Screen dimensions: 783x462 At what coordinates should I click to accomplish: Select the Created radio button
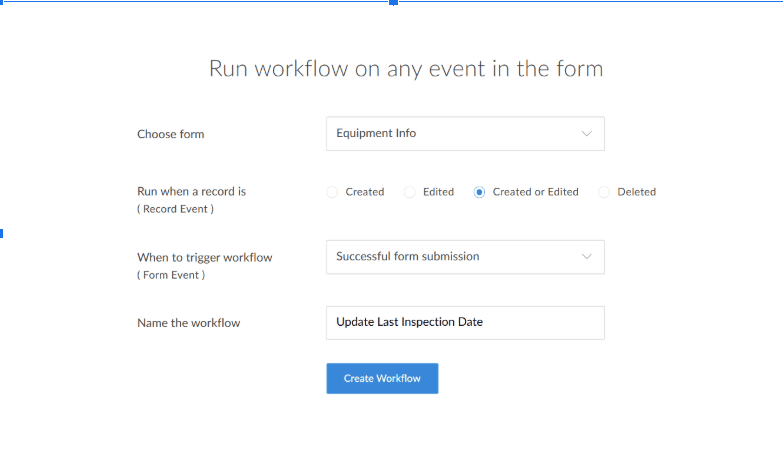click(332, 192)
